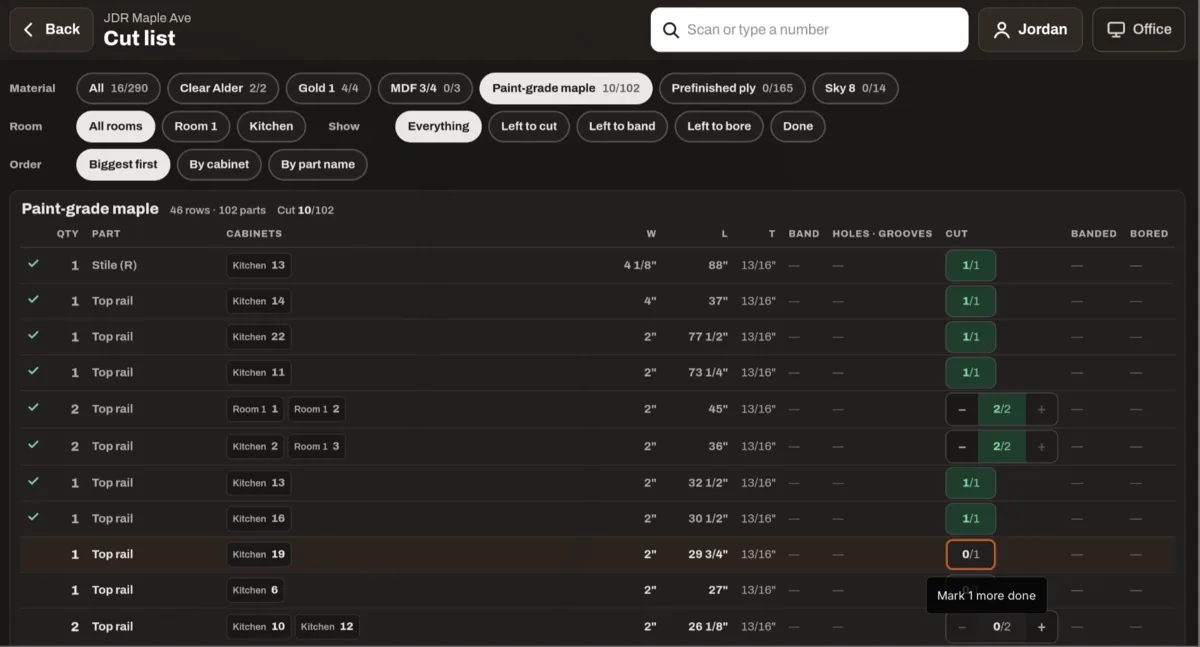Show only parts Left to cut
This screenshot has width=1200, height=647.
tap(529, 126)
